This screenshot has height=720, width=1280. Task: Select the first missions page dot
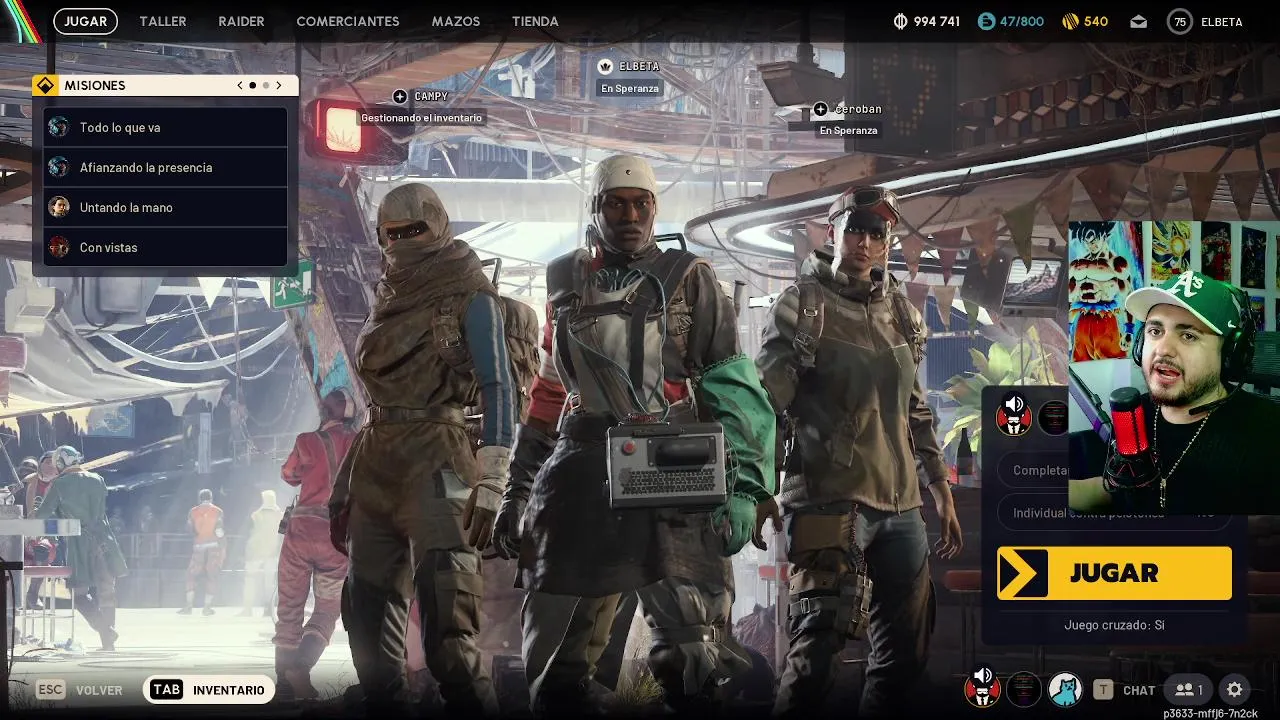tap(252, 86)
